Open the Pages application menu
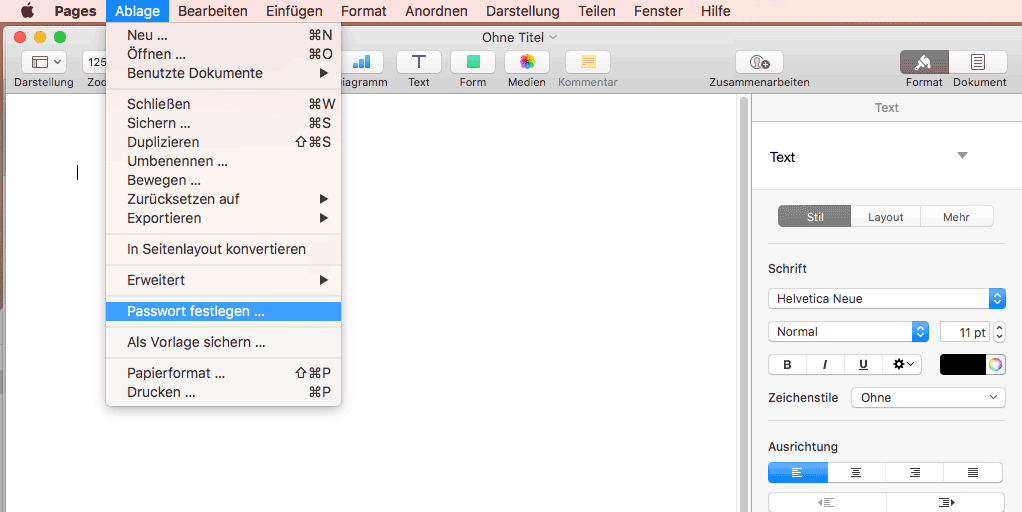Image resolution: width=1022 pixels, height=512 pixels. pyautogui.click(x=76, y=11)
